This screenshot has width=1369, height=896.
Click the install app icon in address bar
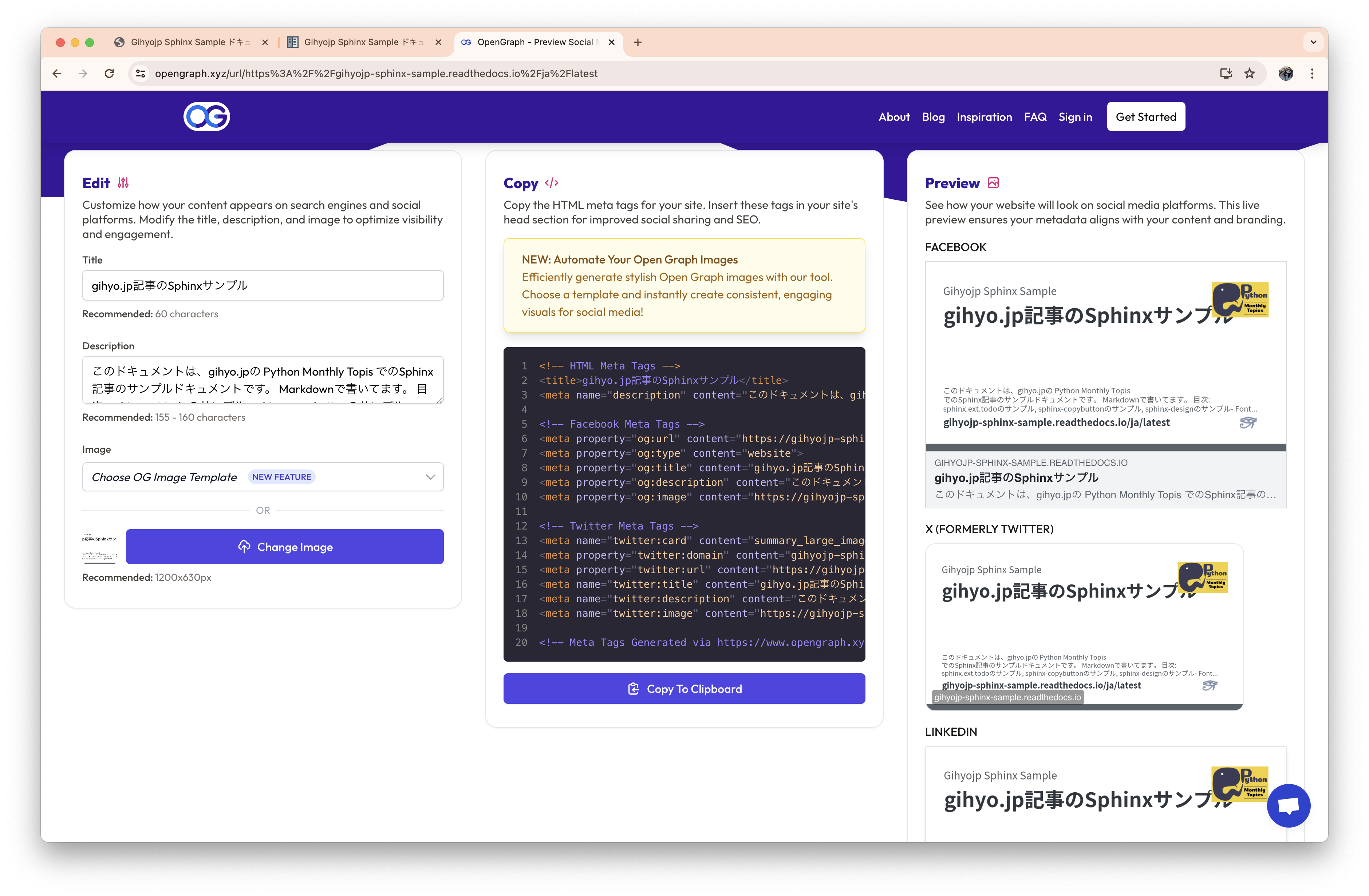click(1226, 74)
